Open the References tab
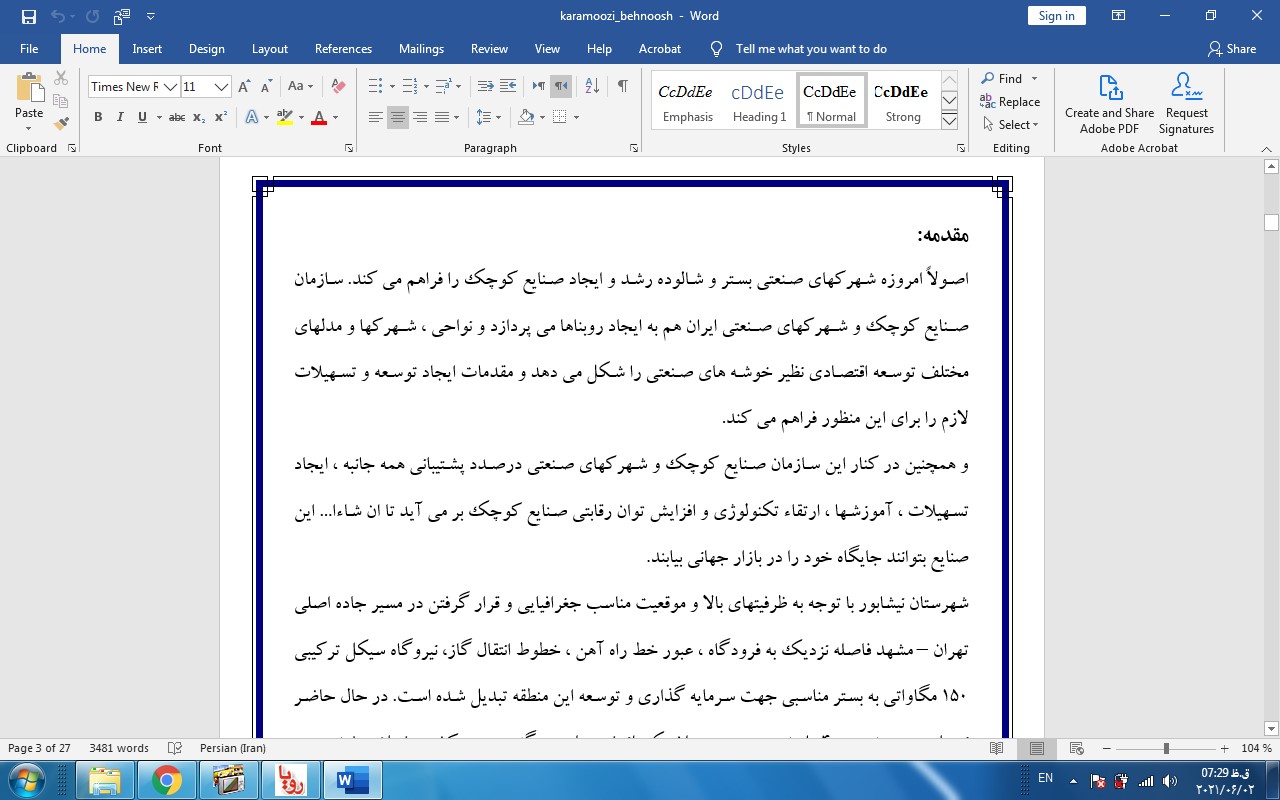This screenshot has height=800, width=1280. click(343, 49)
